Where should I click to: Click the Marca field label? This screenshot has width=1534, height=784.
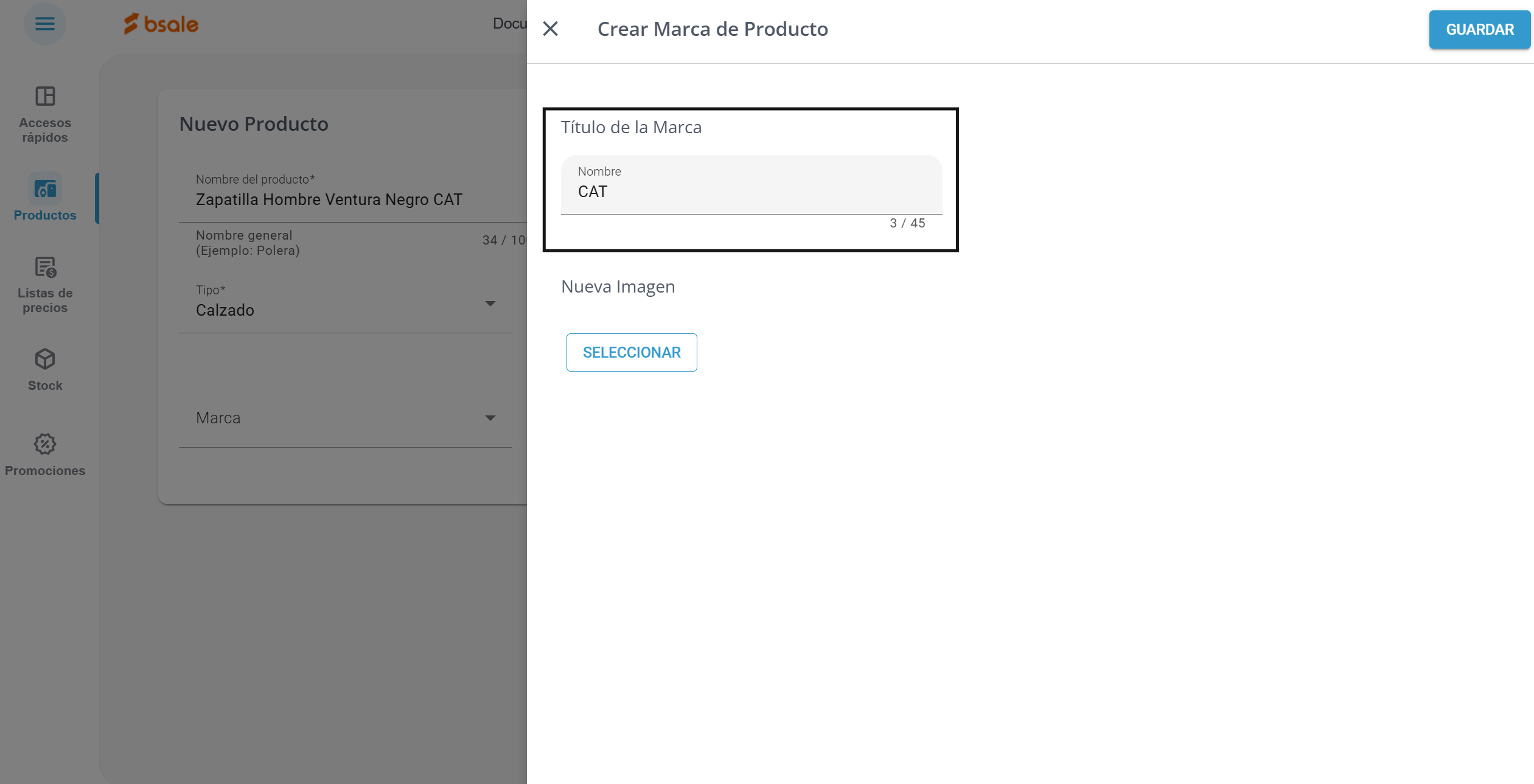(218, 418)
